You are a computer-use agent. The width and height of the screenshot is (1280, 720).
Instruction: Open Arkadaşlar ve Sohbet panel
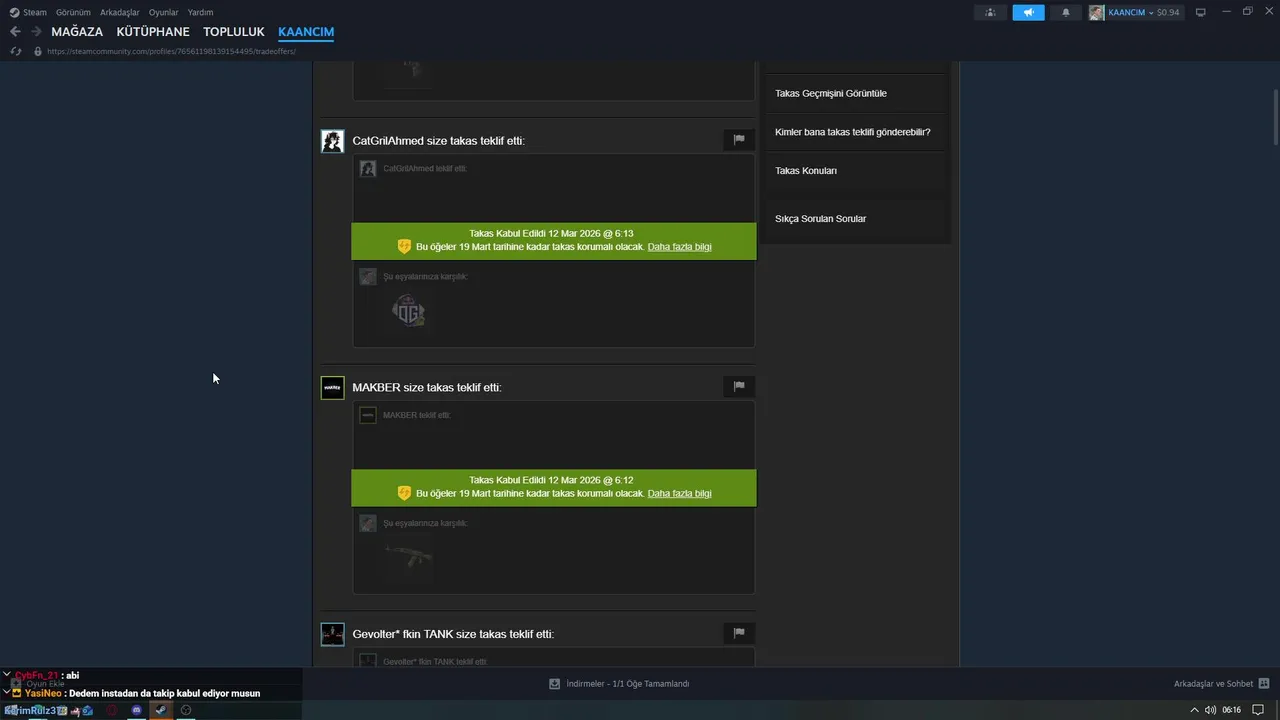[x=1213, y=684]
